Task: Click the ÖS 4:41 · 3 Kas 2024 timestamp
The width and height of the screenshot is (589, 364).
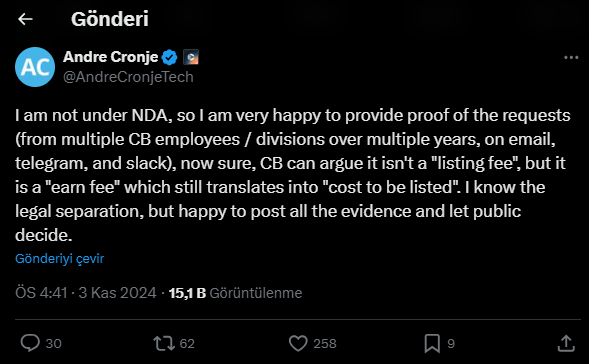Action: coord(86,293)
